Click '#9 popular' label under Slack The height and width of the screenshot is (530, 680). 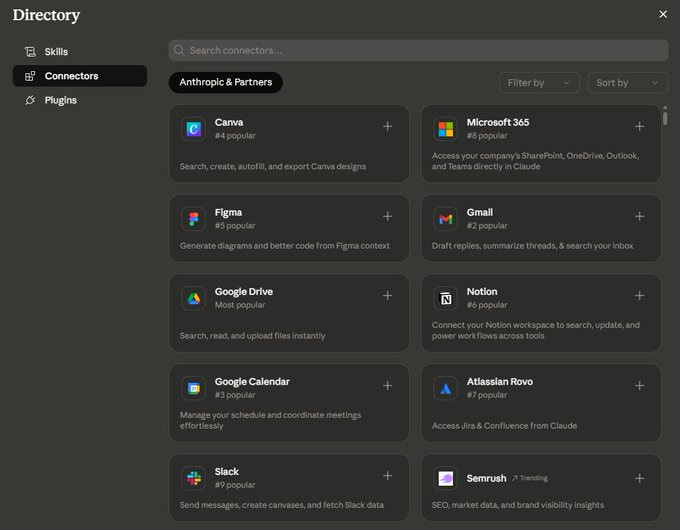235,485
